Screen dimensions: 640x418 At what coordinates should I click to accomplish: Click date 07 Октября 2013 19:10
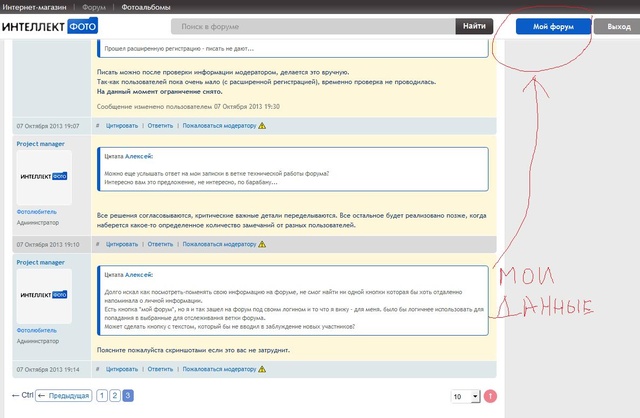pyautogui.click(x=48, y=245)
